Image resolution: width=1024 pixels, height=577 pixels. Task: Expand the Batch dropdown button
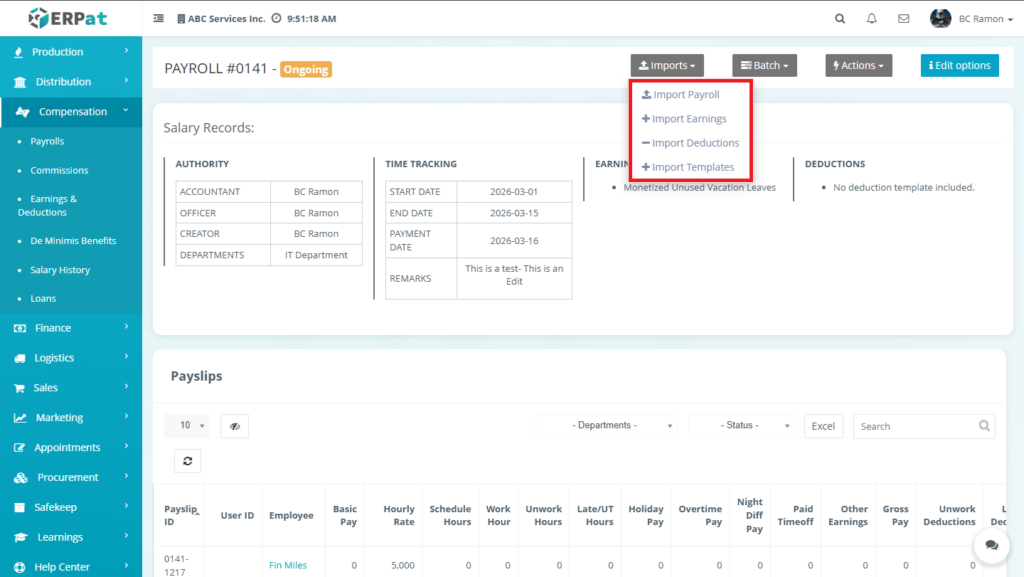[x=765, y=66]
